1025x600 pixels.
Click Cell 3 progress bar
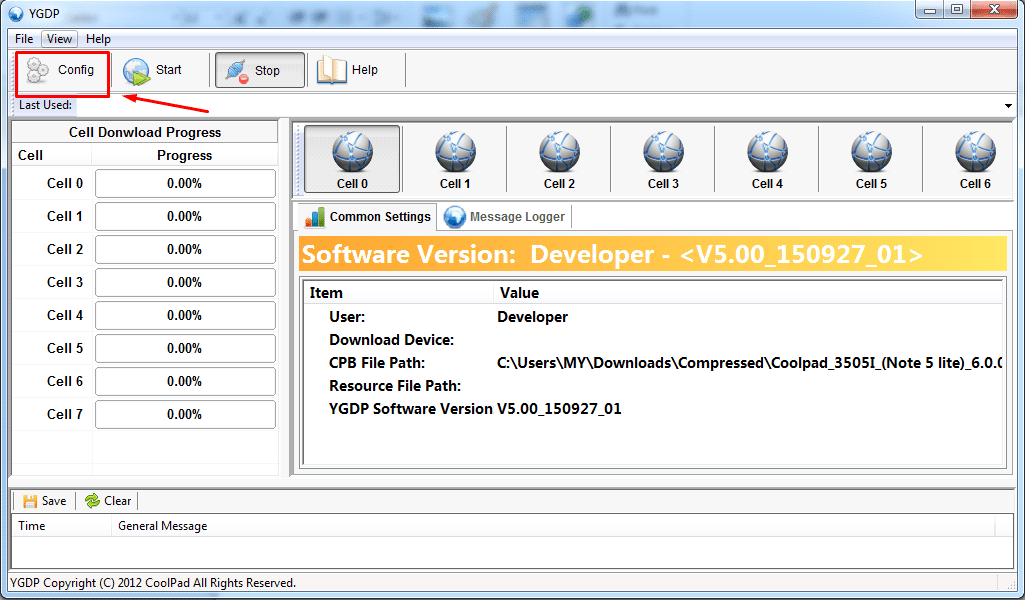point(185,282)
